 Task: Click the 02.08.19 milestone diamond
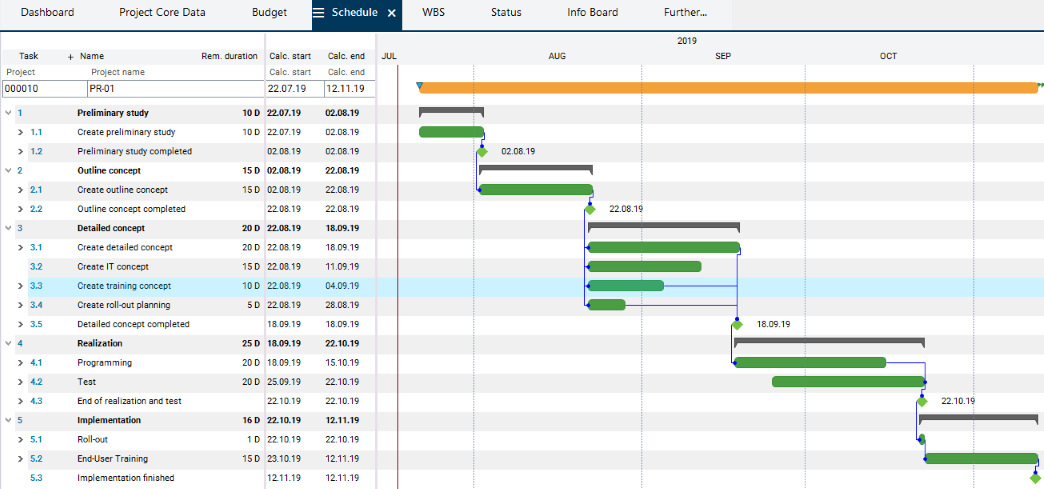coord(482,152)
